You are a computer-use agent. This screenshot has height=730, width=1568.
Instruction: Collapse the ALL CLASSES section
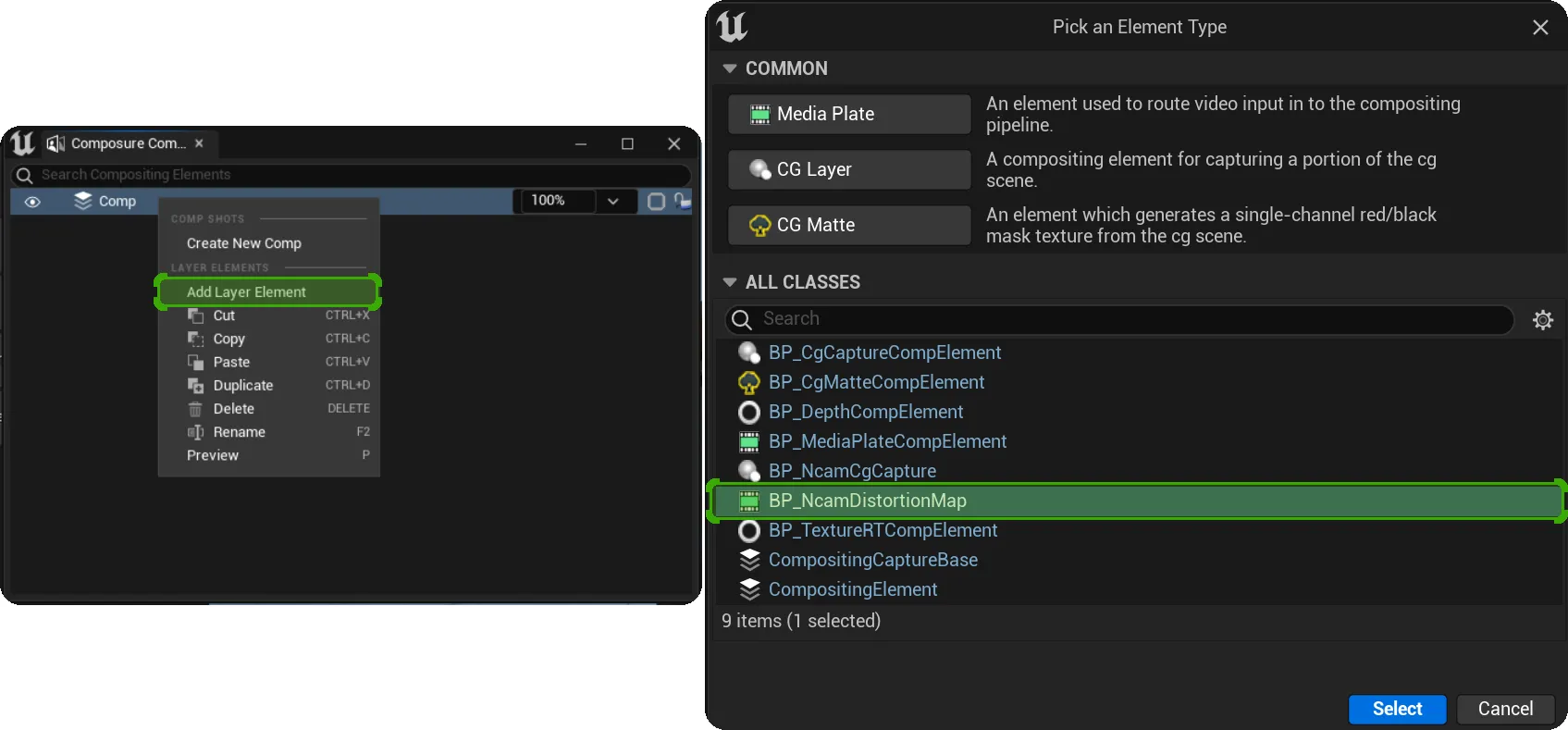coord(730,282)
